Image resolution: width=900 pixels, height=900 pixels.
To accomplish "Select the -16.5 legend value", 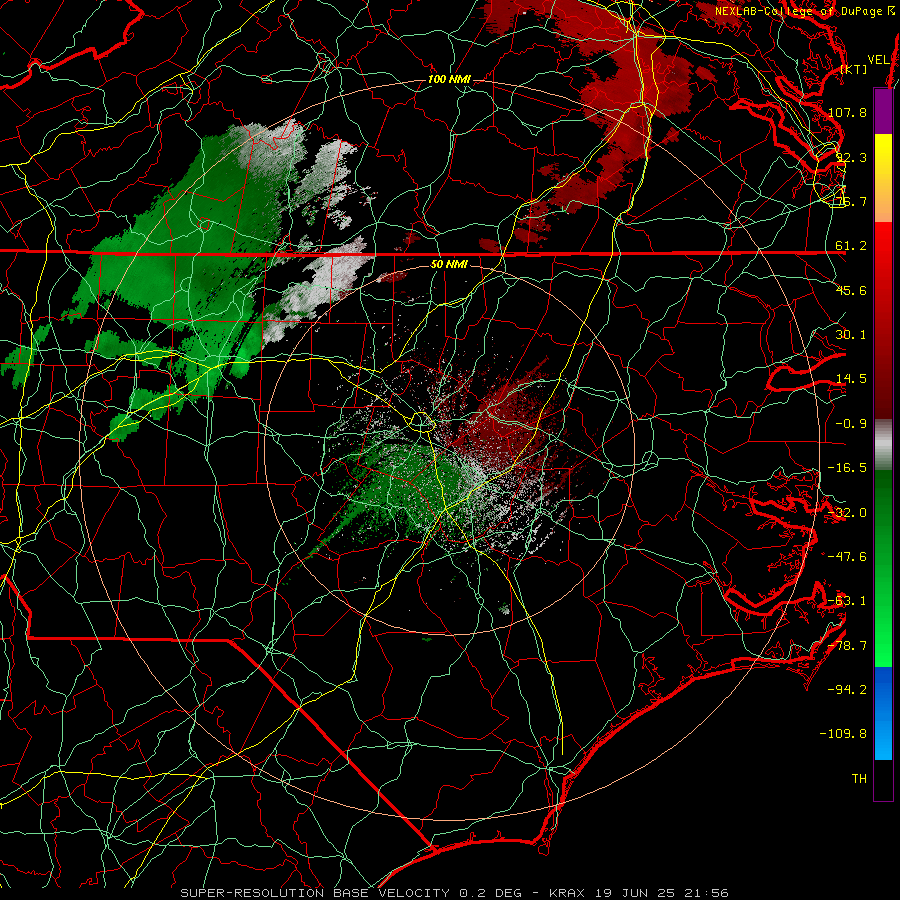I will [847, 468].
